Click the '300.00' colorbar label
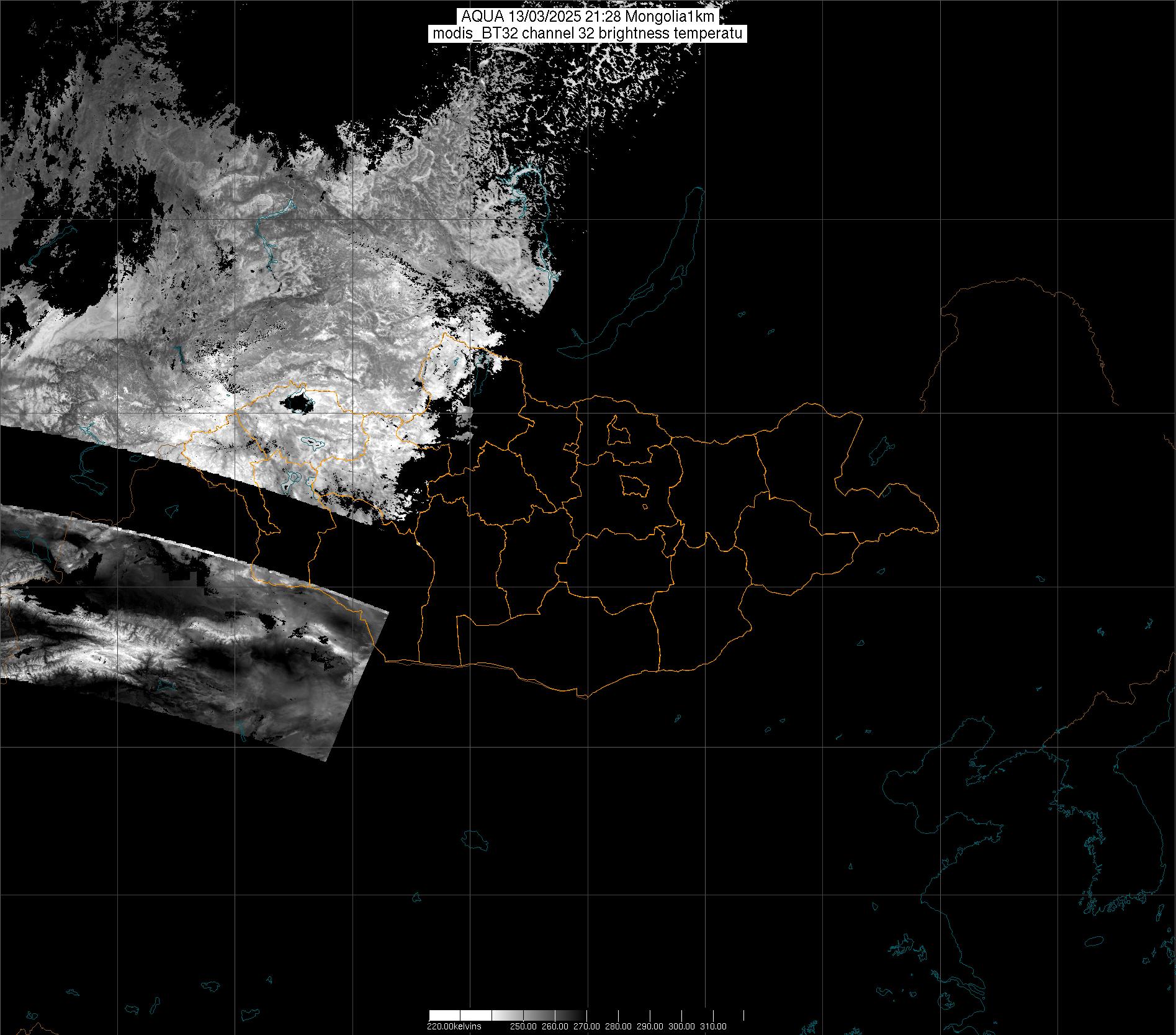The image size is (1176, 1035). pyautogui.click(x=682, y=1026)
